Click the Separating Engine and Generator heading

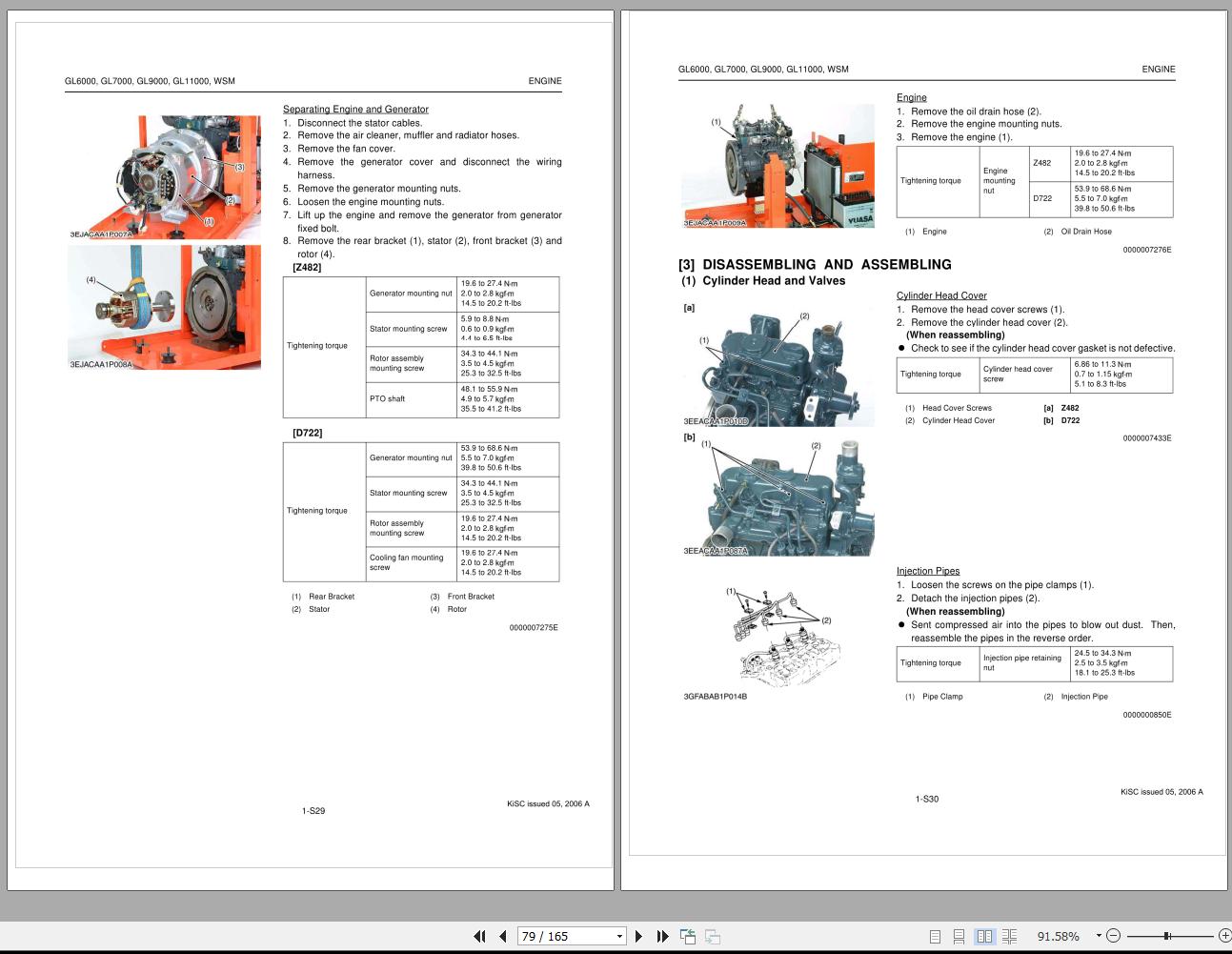pyautogui.click(x=355, y=109)
